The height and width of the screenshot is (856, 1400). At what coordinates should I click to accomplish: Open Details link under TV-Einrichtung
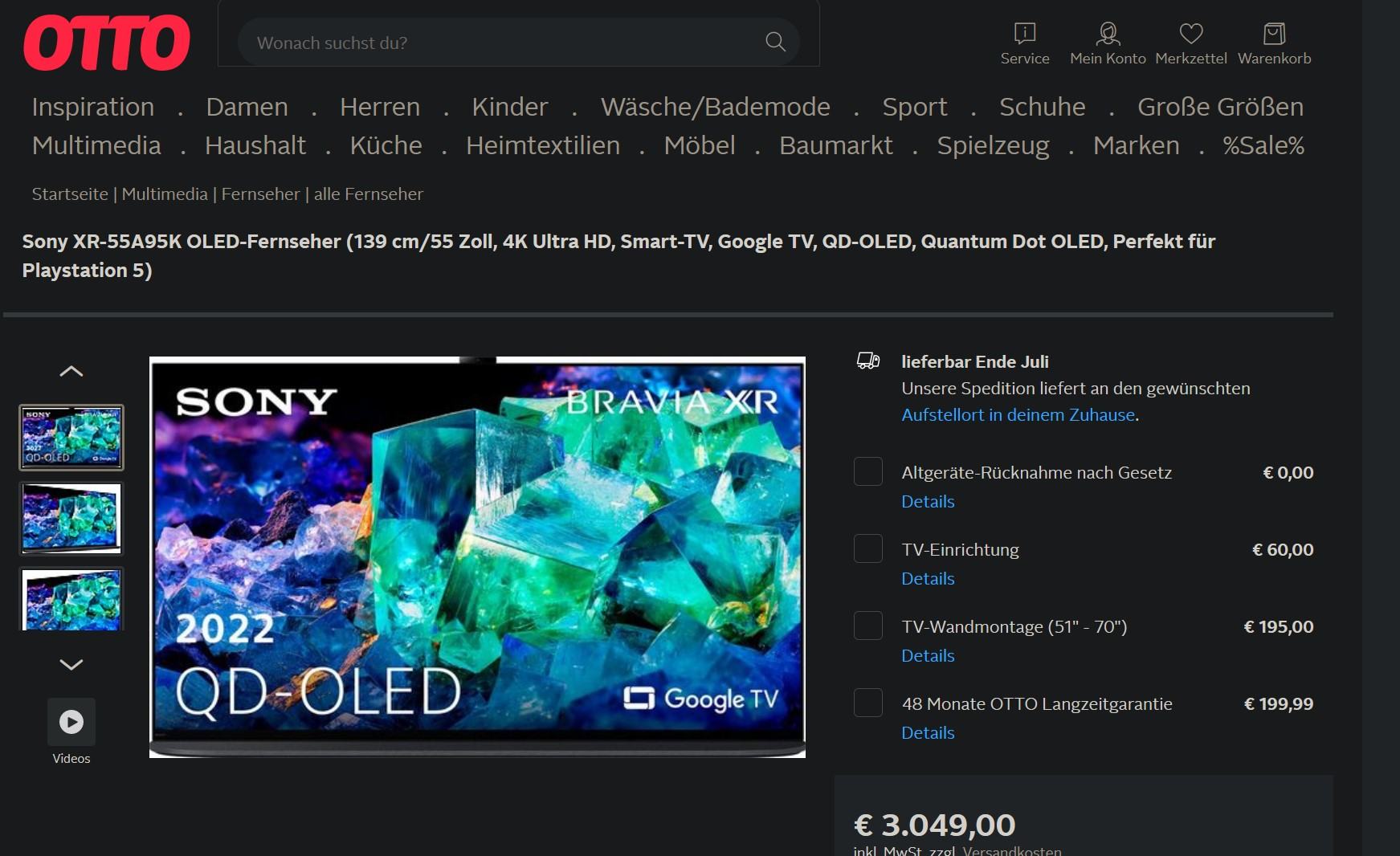click(928, 578)
